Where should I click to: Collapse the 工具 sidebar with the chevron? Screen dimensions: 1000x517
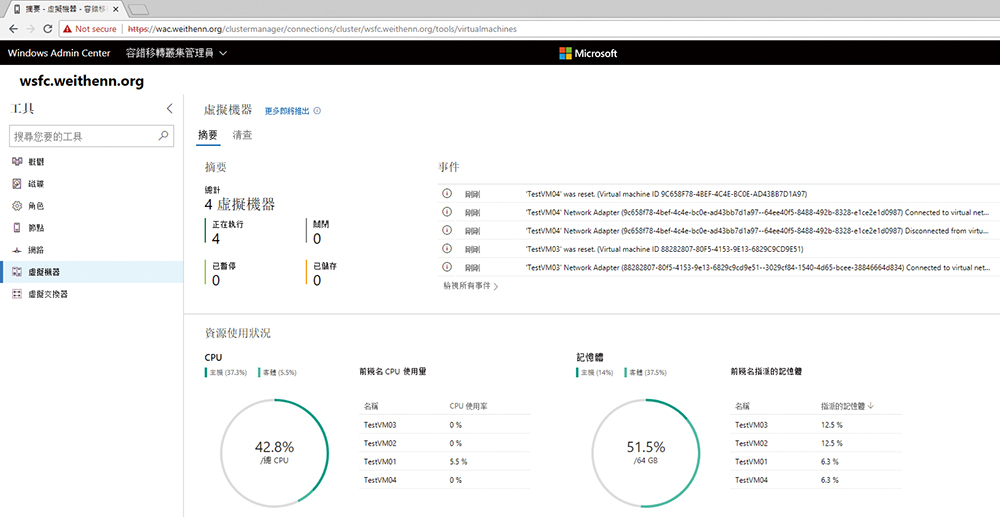pos(170,108)
